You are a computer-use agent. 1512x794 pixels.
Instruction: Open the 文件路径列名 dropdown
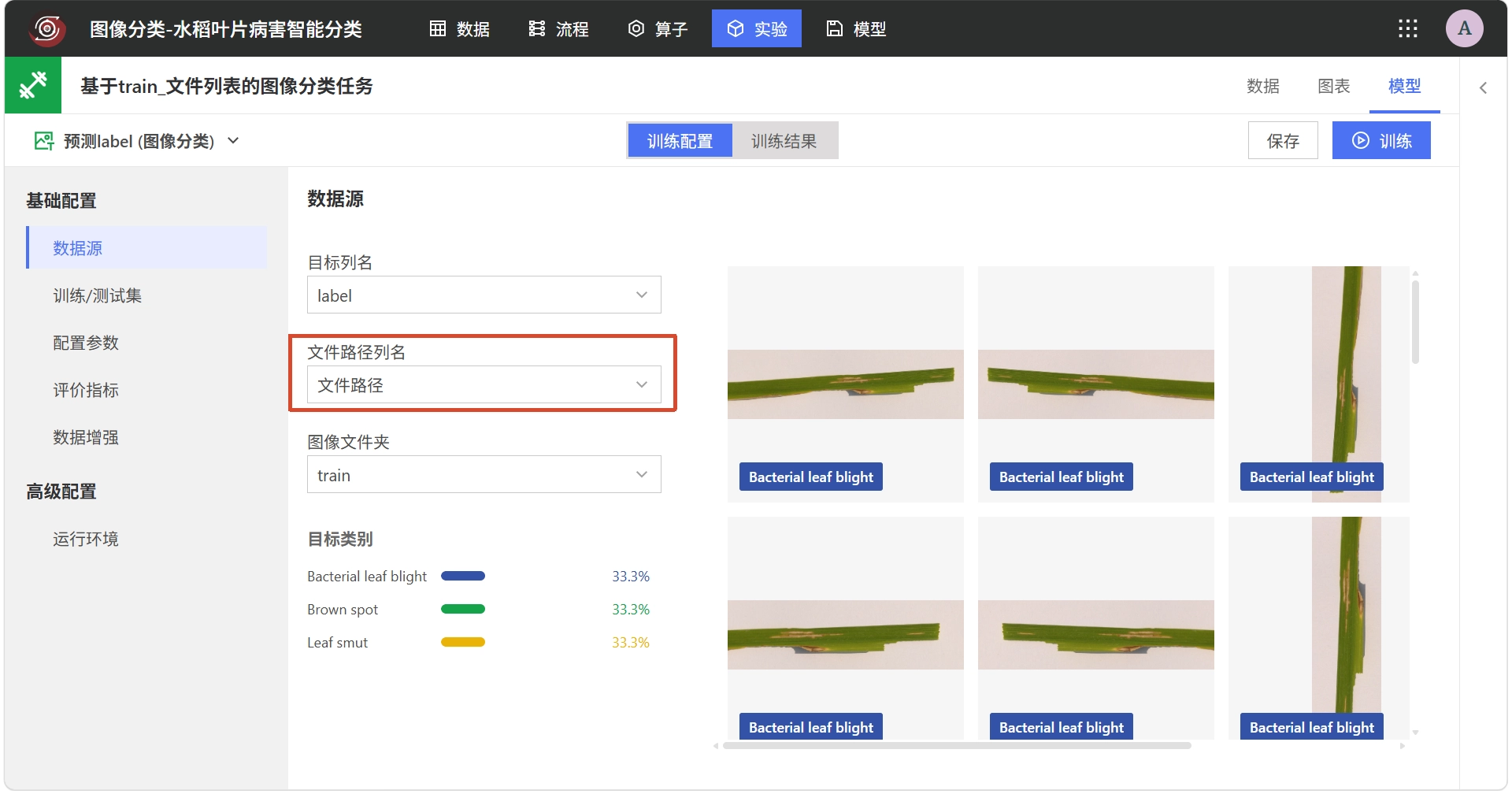click(484, 385)
